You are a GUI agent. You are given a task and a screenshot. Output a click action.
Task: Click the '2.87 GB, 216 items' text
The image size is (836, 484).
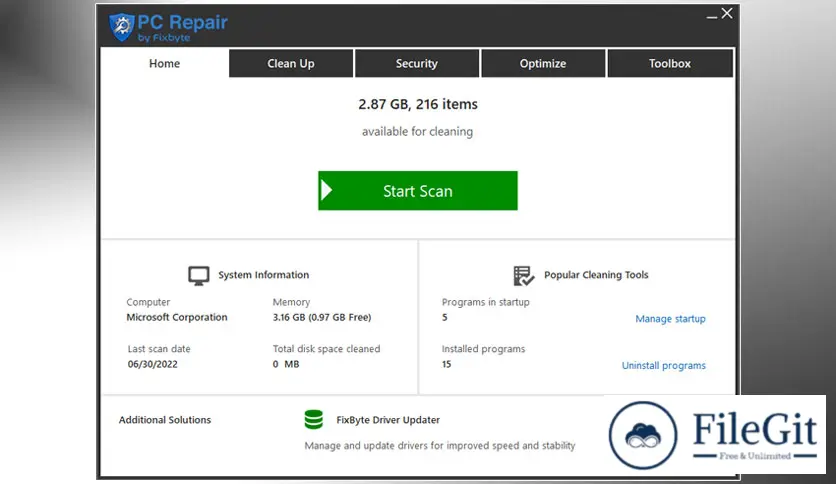(x=417, y=104)
